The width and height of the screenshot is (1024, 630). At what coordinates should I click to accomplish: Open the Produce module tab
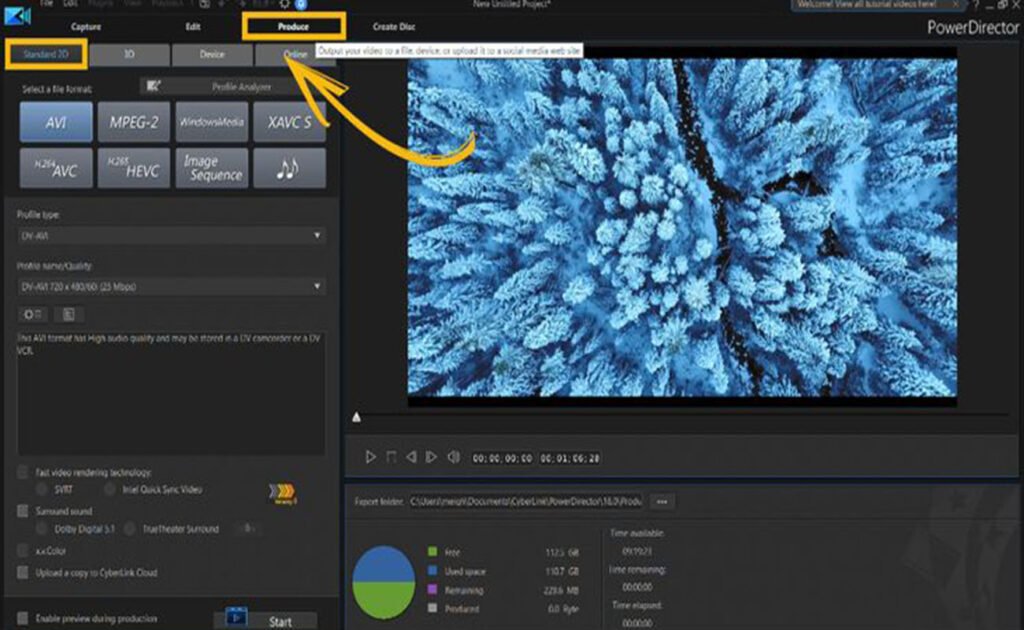tap(293, 27)
